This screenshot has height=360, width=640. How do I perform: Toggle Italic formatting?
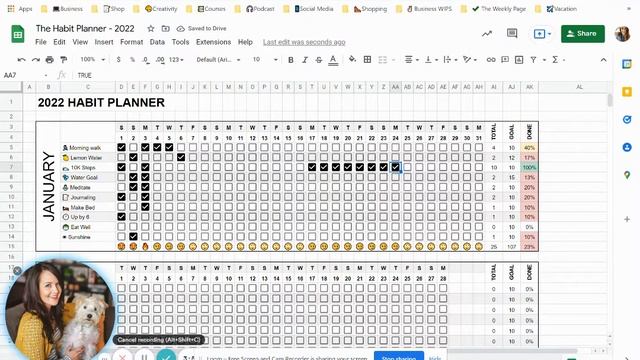pos(304,60)
